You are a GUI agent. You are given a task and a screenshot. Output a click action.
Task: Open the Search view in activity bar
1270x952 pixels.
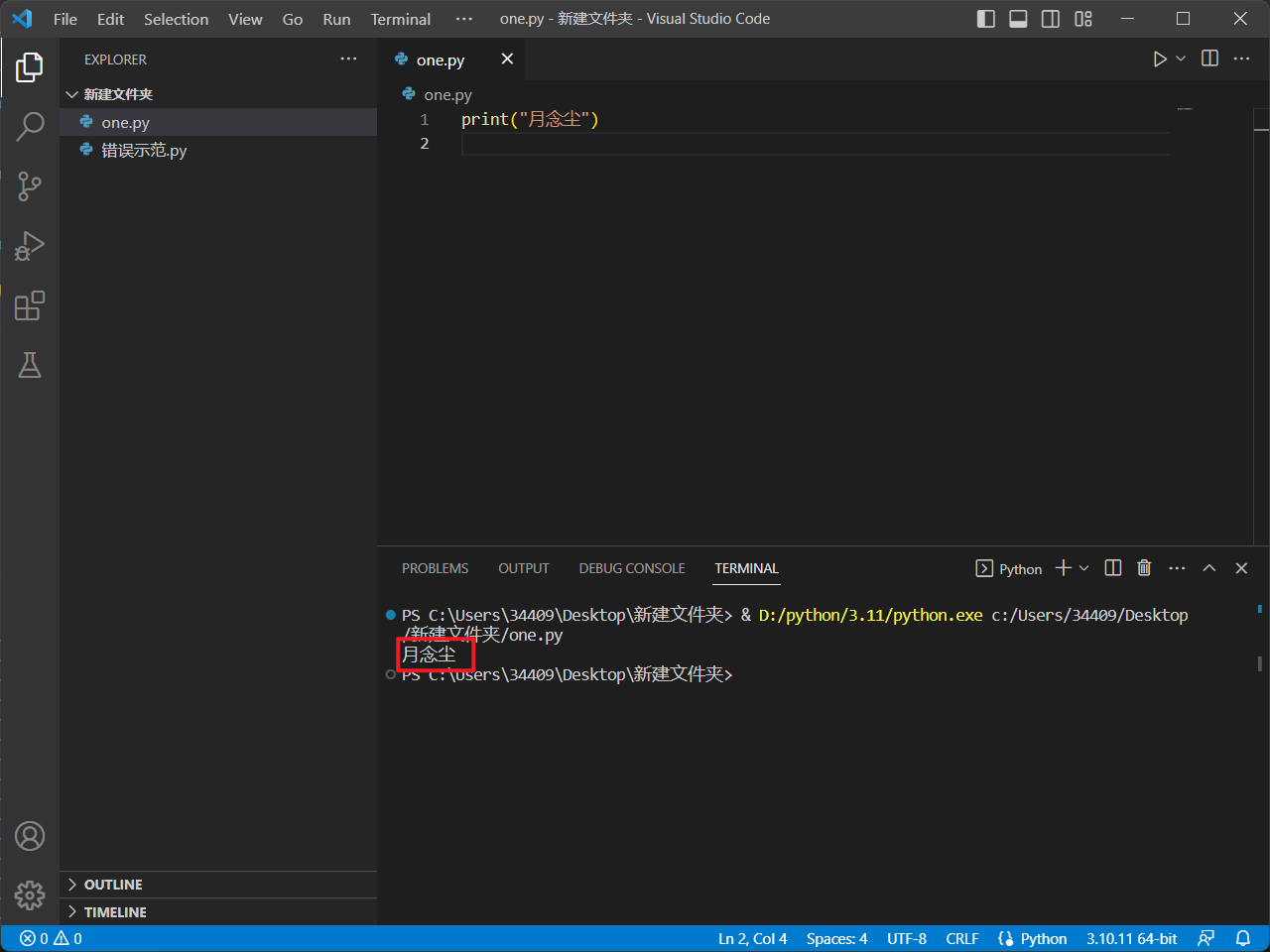point(30,126)
